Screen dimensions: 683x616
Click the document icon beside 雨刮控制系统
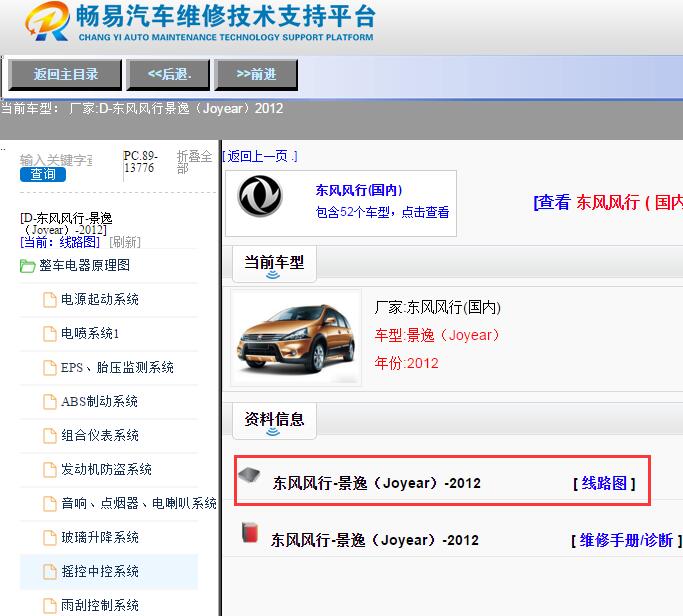tap(50, 606)
